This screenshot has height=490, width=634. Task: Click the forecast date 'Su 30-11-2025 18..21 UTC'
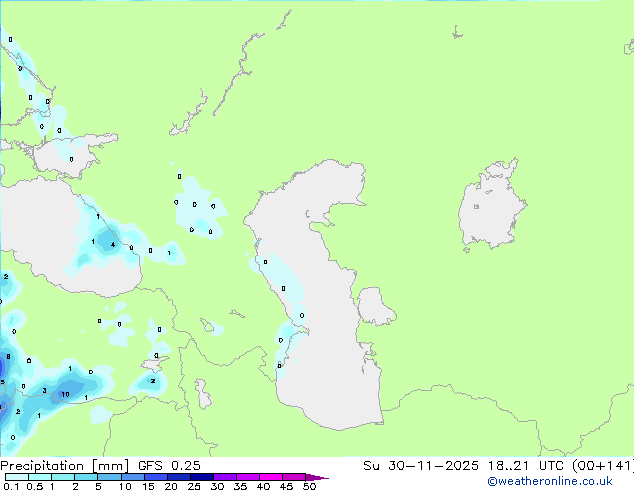(465, 466)
